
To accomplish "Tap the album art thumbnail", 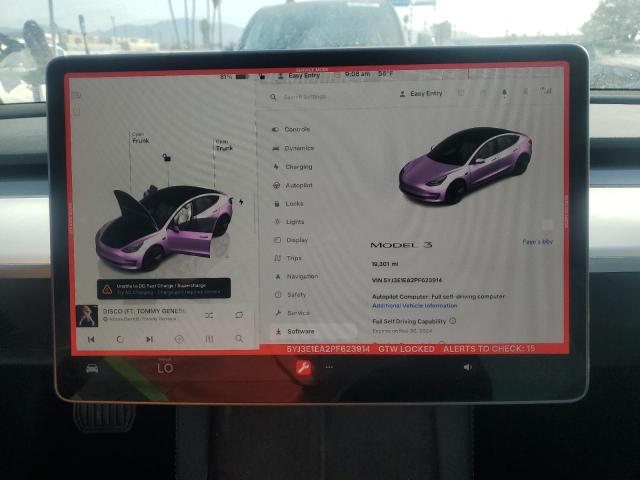I will coord(87,316).
